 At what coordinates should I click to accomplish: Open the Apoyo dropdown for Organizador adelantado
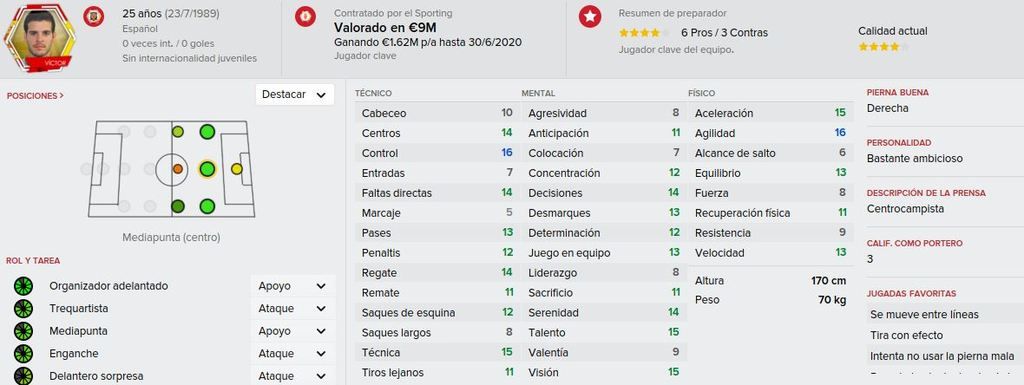[292, 286]
